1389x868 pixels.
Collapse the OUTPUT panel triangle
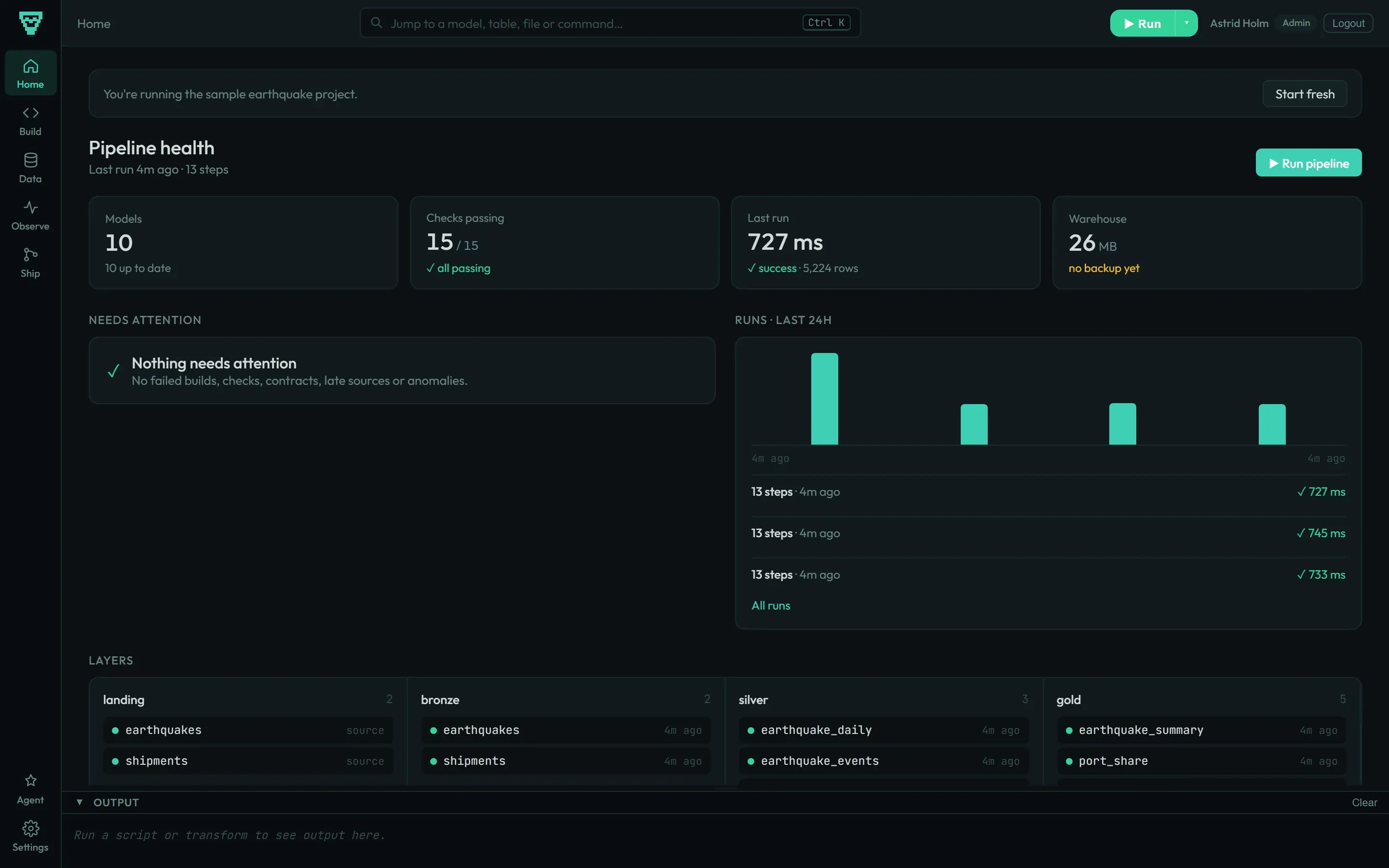(x=79, y=802)
